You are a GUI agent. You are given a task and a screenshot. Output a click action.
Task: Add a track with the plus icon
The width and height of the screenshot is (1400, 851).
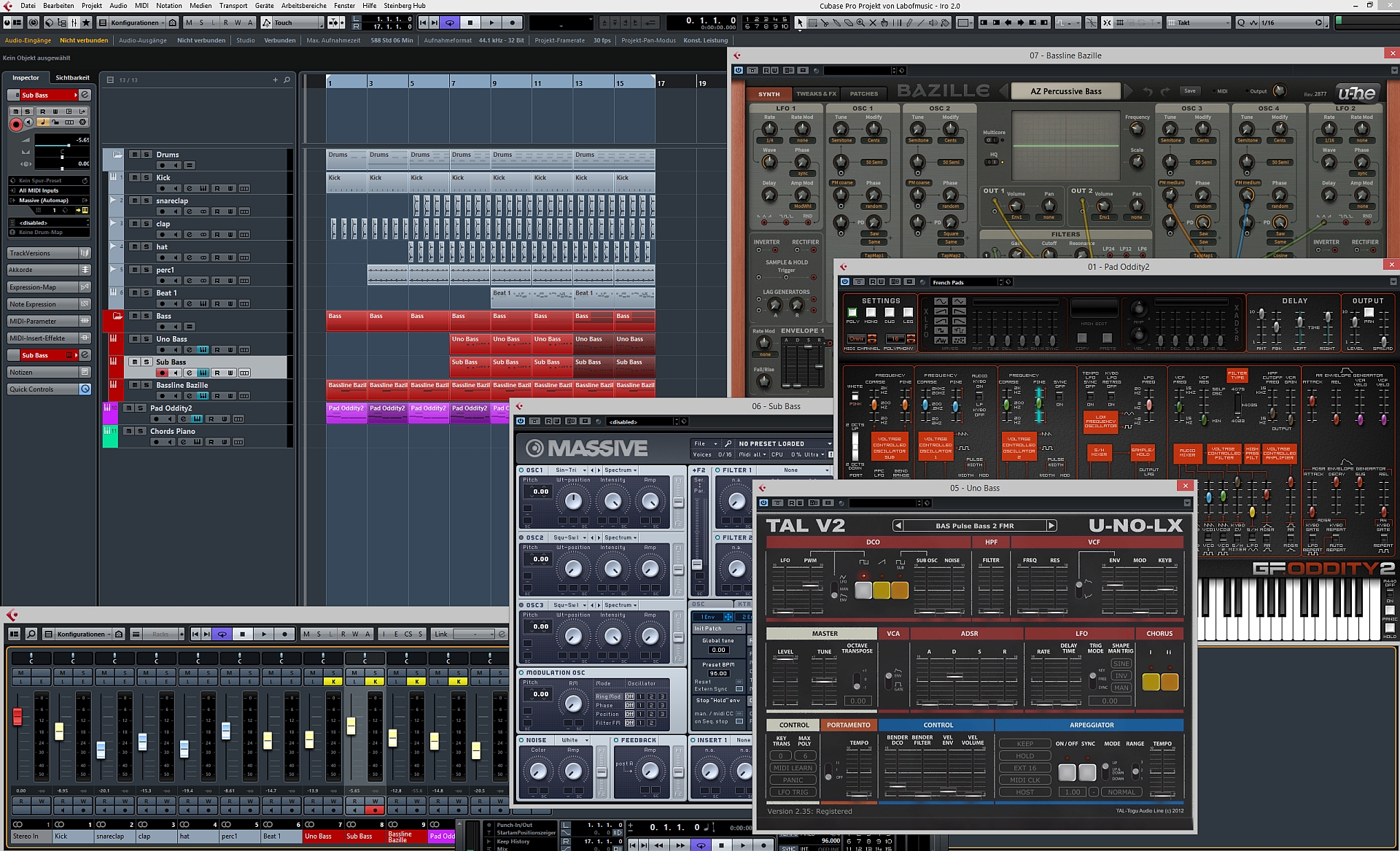(x=275, y=79)
